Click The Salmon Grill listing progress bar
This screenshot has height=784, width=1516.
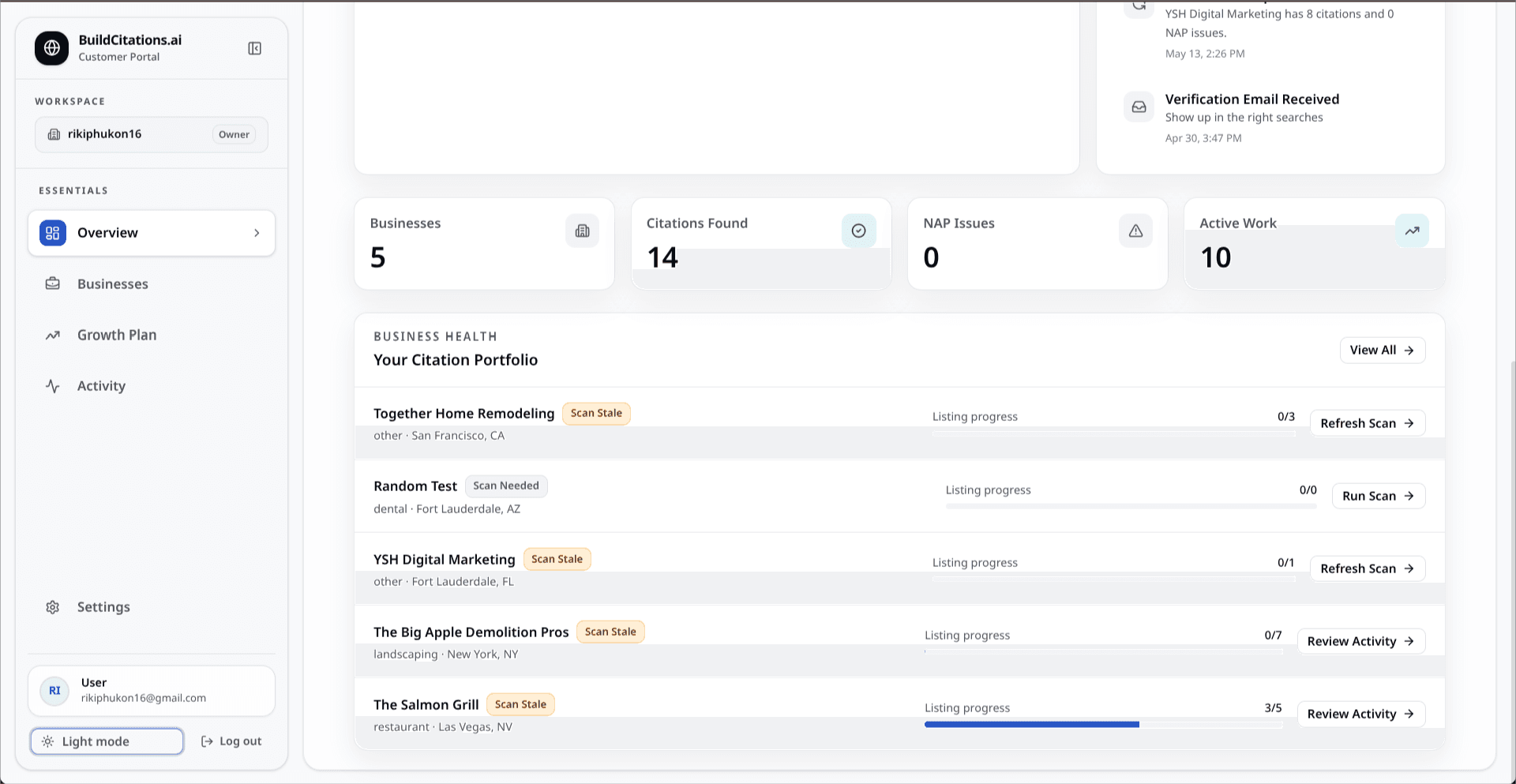tap(1103, 724)
